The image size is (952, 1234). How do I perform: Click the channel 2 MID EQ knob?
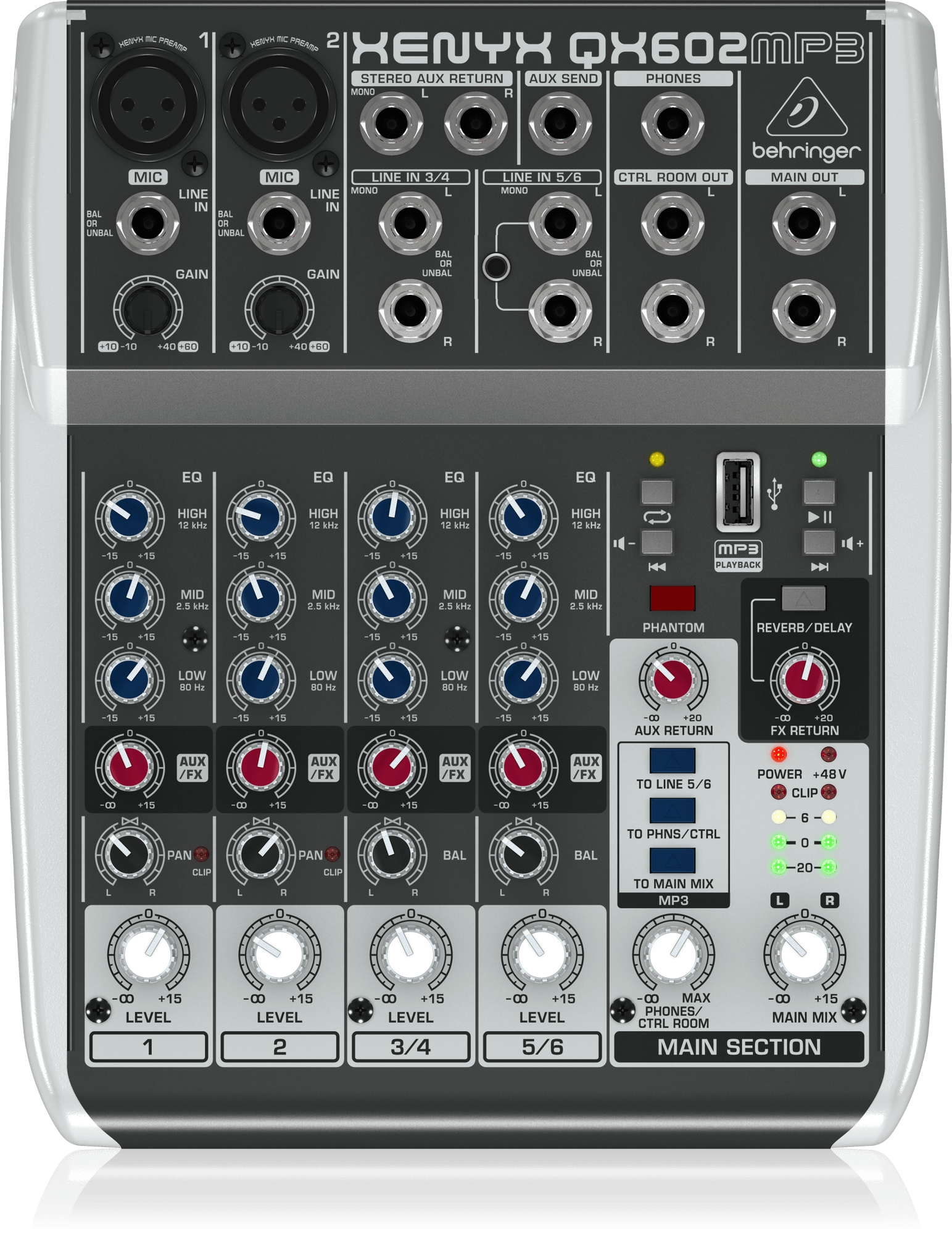coord(261,598)
